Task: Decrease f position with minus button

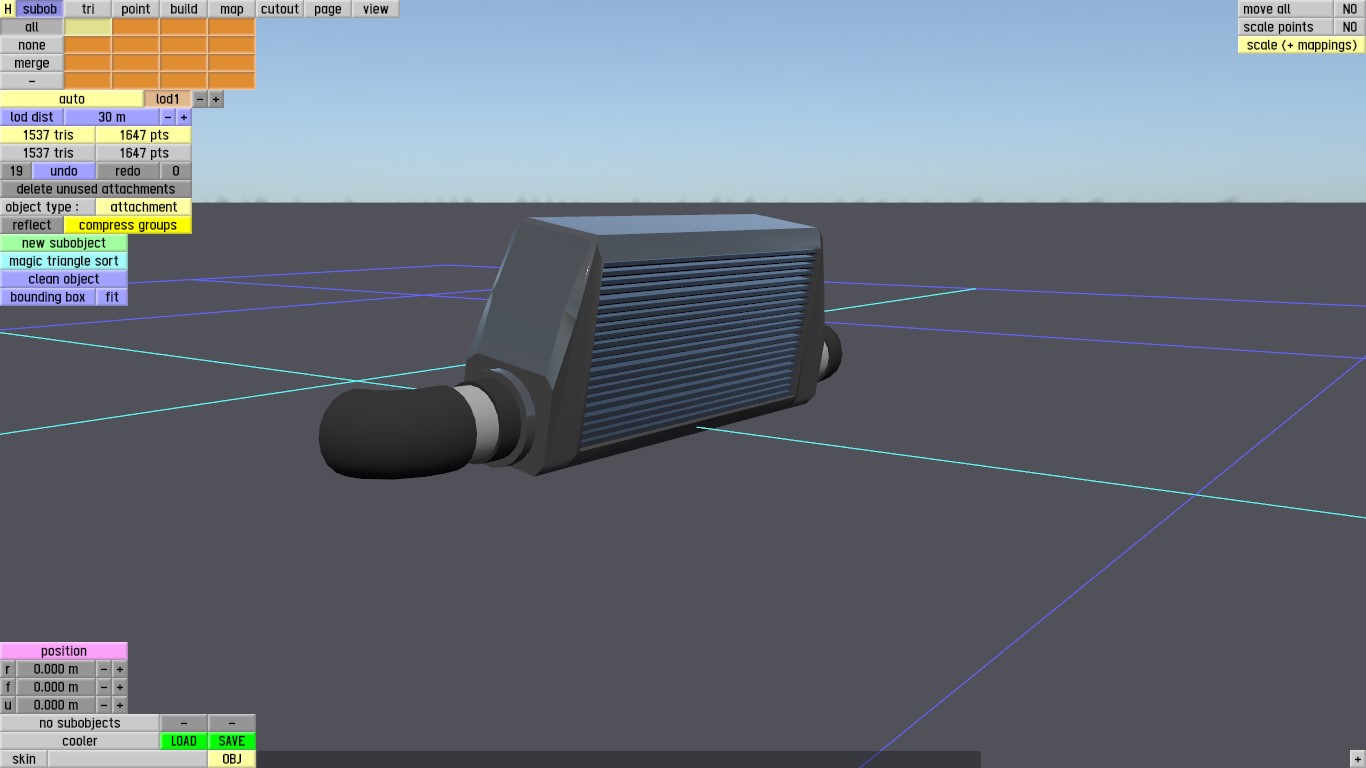Action: (104, 687)
